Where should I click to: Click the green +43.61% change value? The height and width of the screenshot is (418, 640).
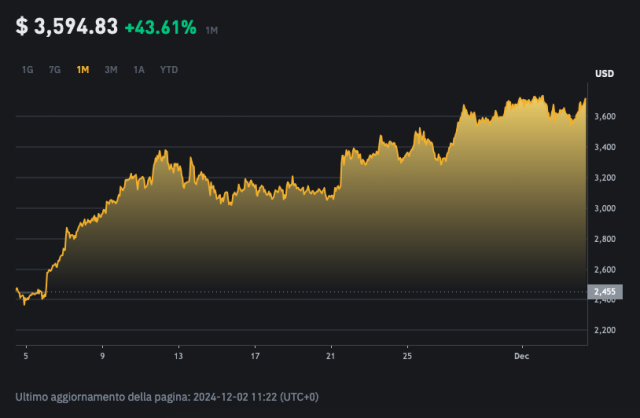pyautogui.click(x=160, y=28)
